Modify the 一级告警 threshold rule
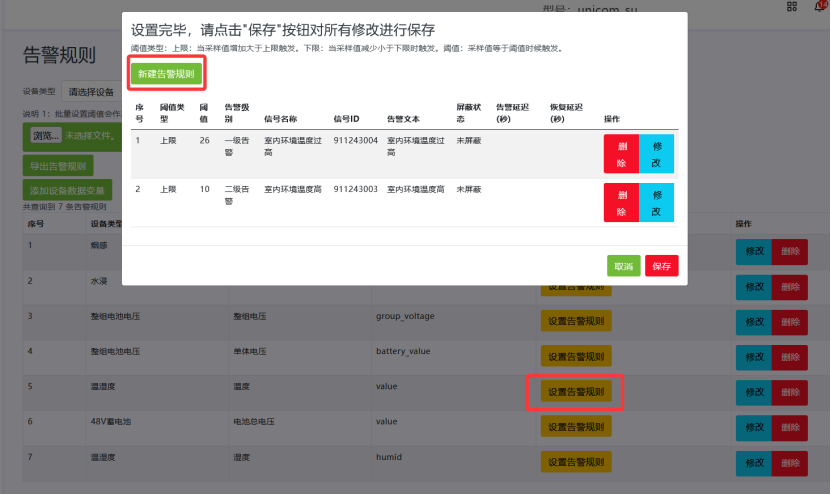 click(656, 153)
